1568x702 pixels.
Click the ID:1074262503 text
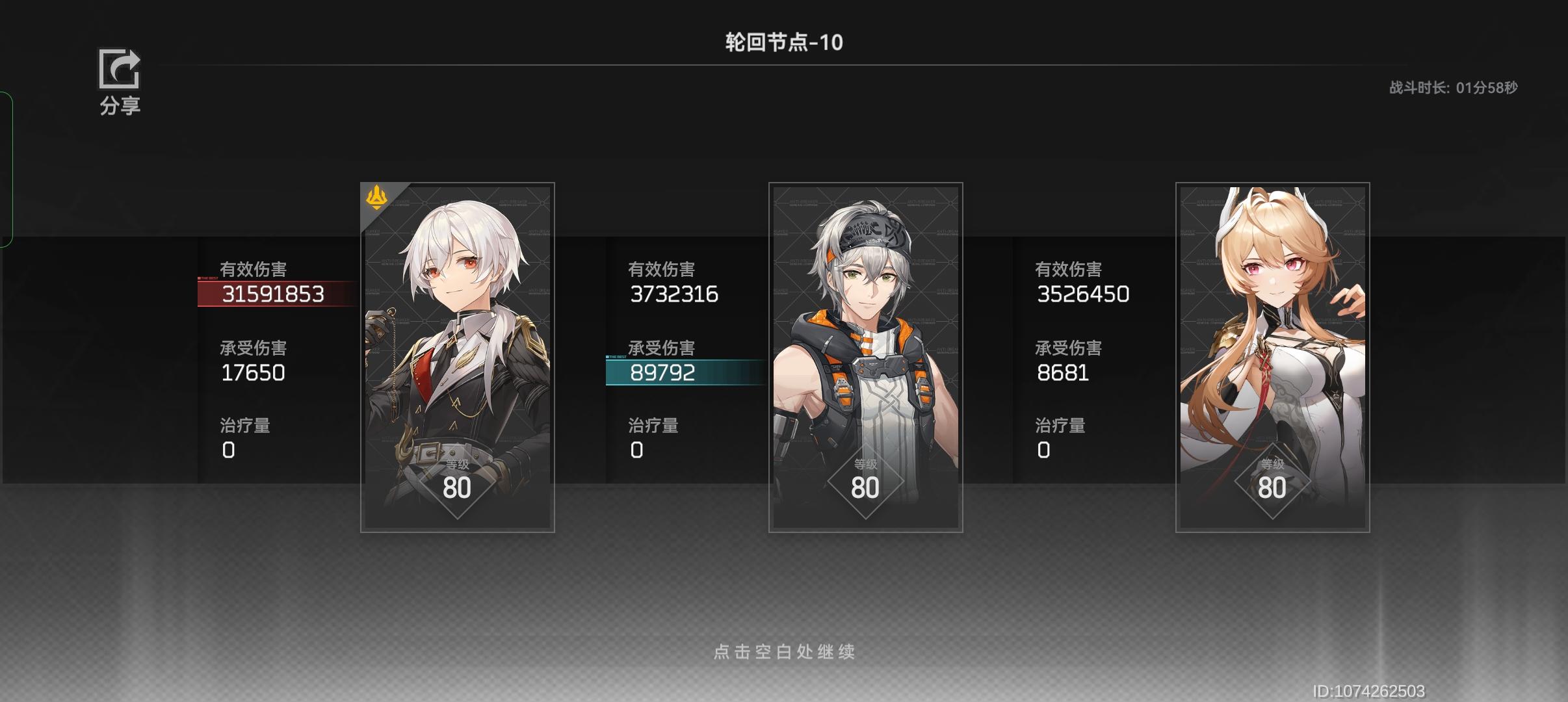tap(1368, 691)
